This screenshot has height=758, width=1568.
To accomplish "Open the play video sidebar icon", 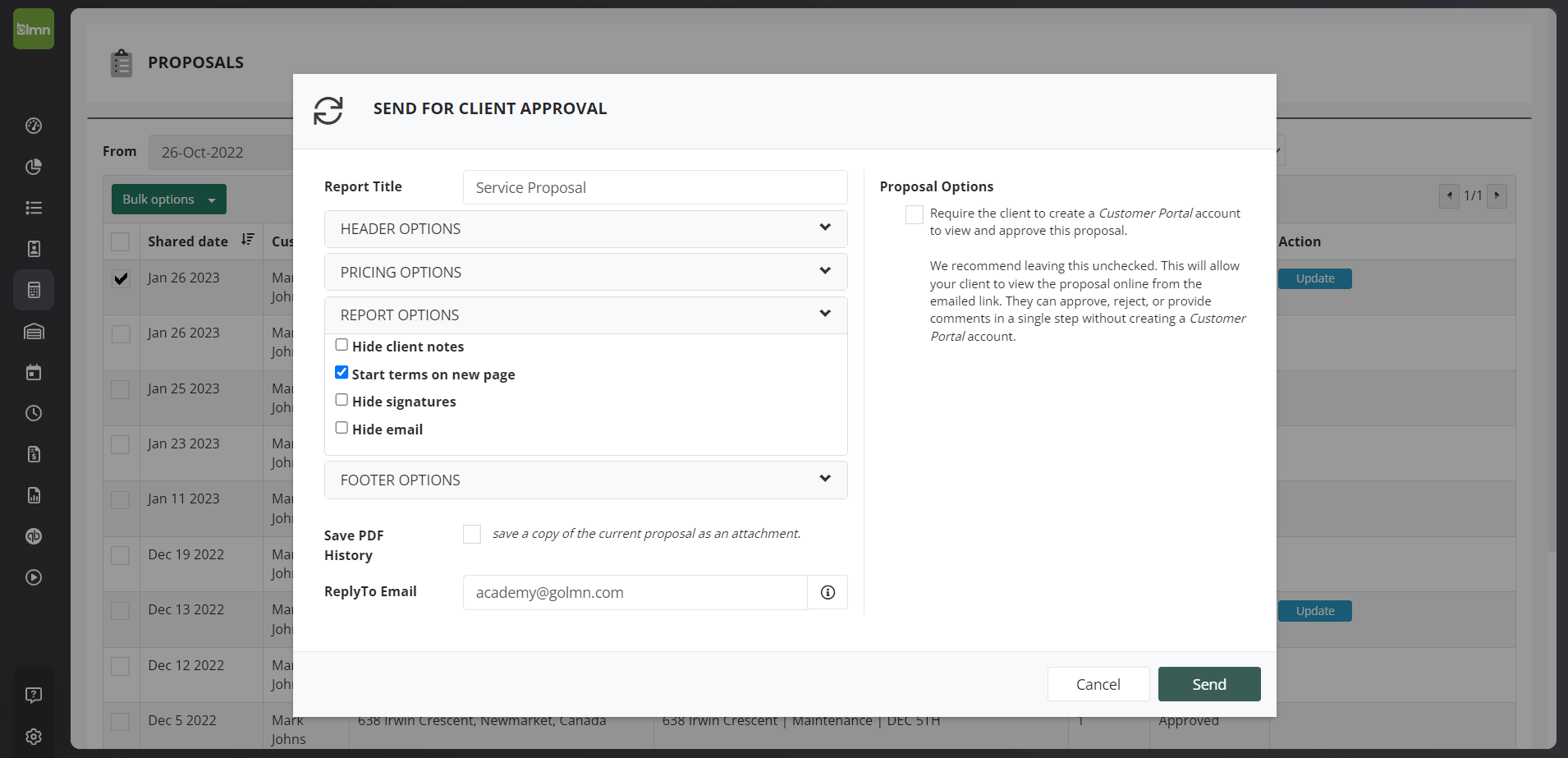I will pyautogui.click(x=34, y=577).
